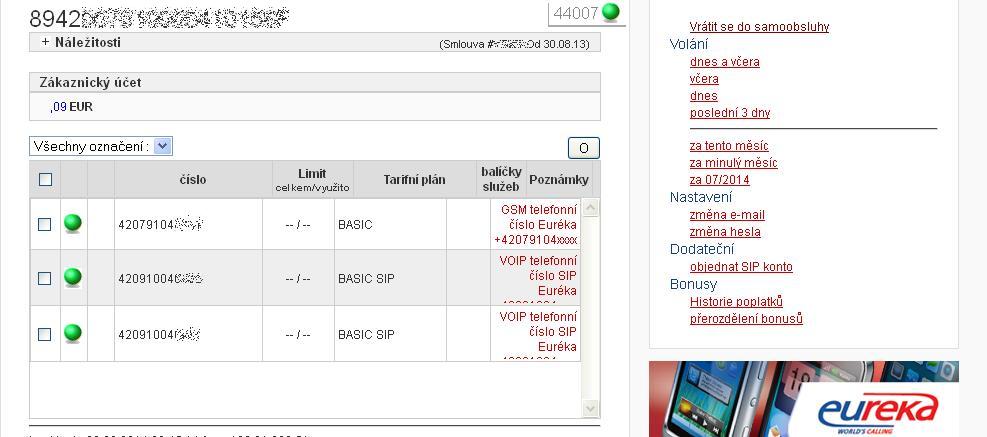Image resolution: width=987 pixels, height=437 pixels.
Task: Open 'Historie poplatků' link
Action: (736, 302)
